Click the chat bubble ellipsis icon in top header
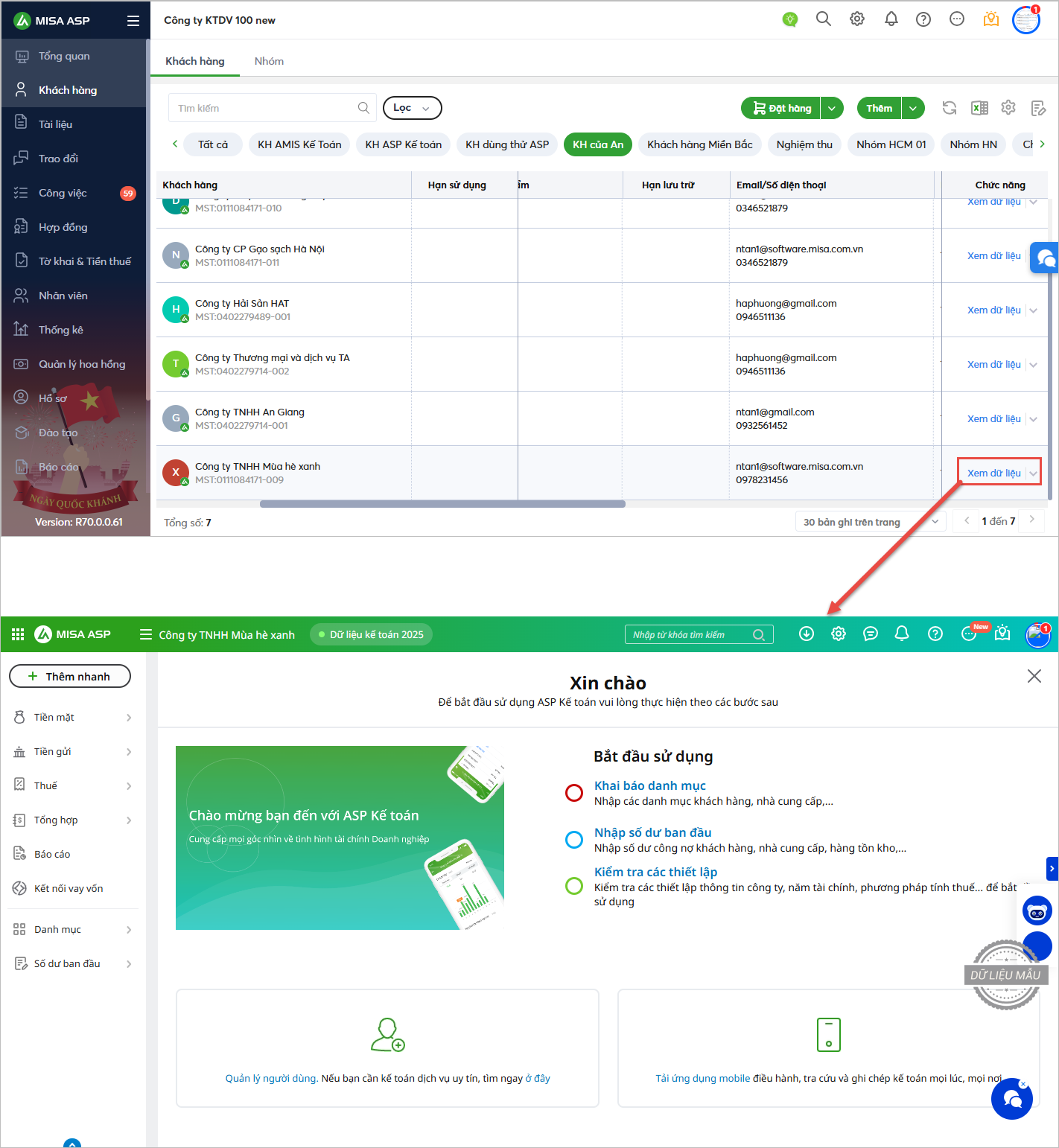Image resolution: width=1059 pixels, height=1148 pixels. (957, 19)
